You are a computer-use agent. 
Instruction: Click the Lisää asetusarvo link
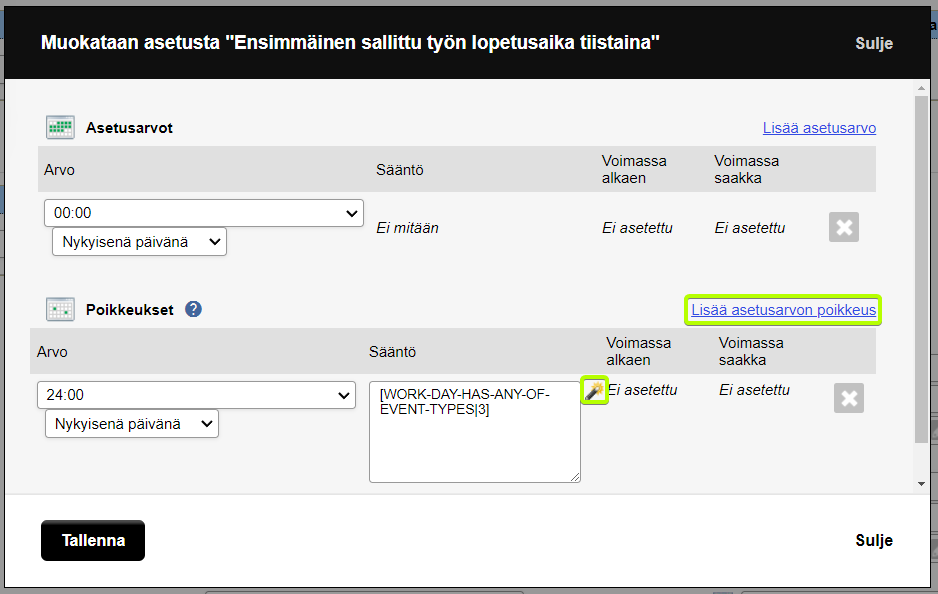point(819,128)
